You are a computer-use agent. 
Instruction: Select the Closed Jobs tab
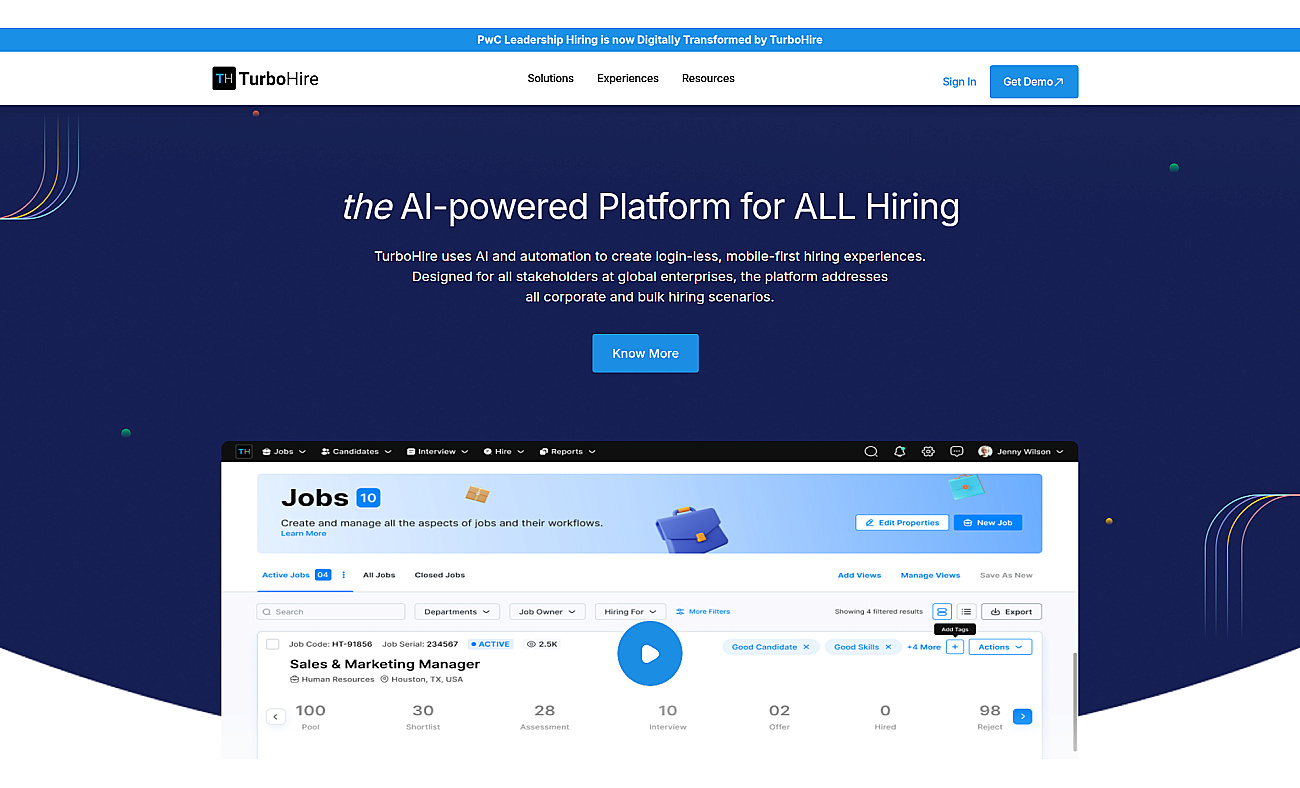(x=440, y=575)
